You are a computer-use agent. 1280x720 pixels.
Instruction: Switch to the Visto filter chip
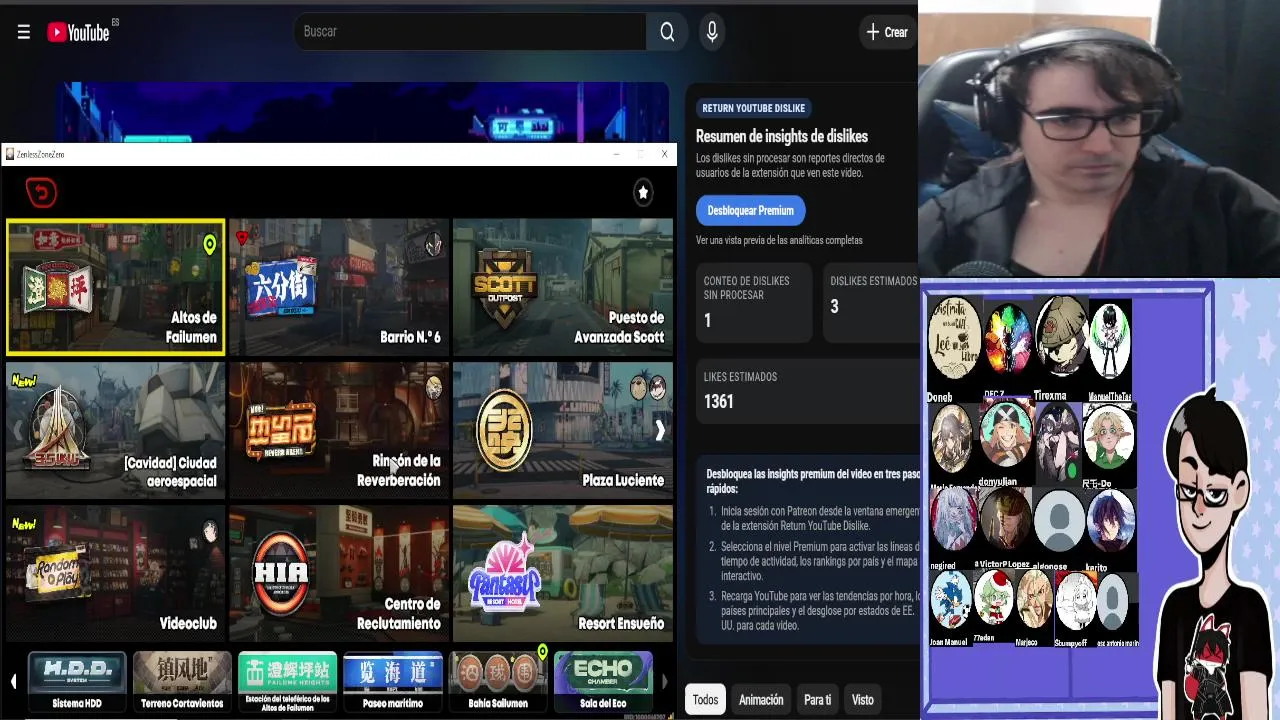click(862, 700)
